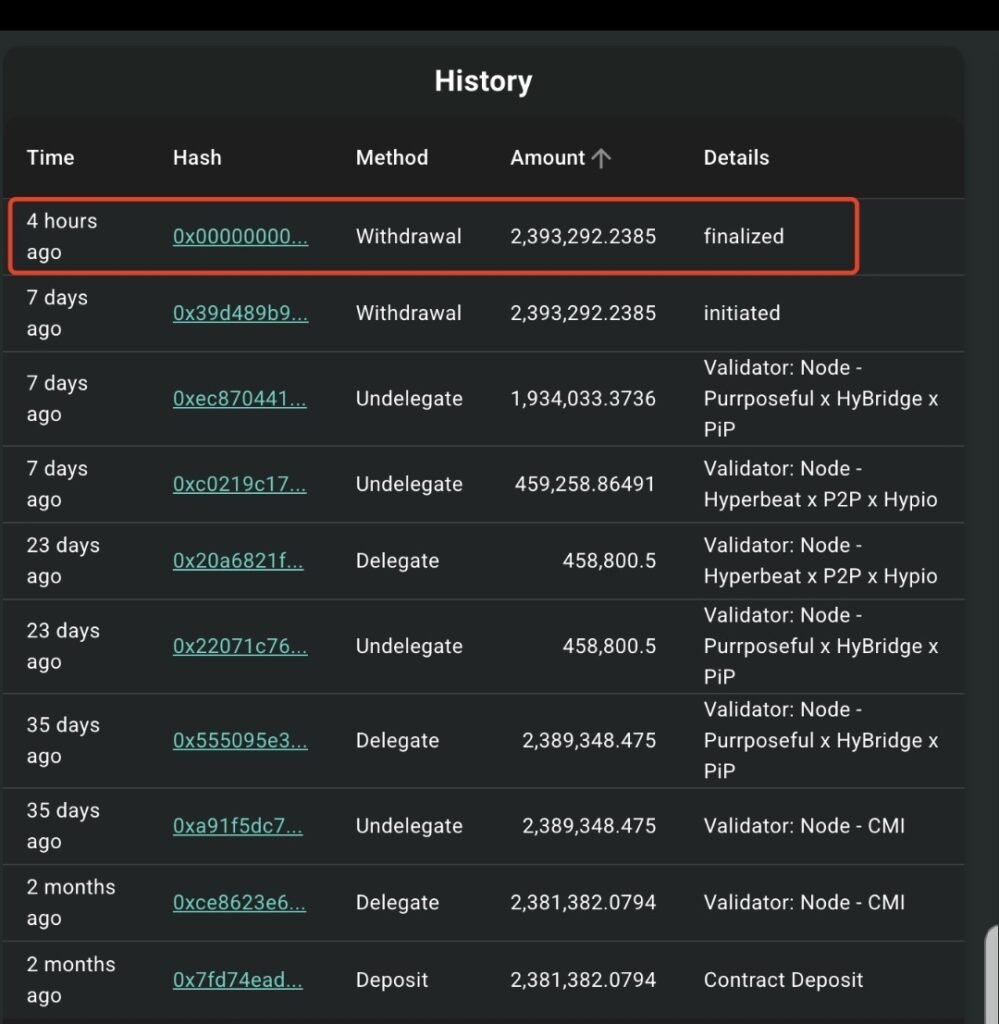Sort by the Hash column header
Viewport: 999px width, 1024px height.
pyautogui.click(x=197, y=158)
